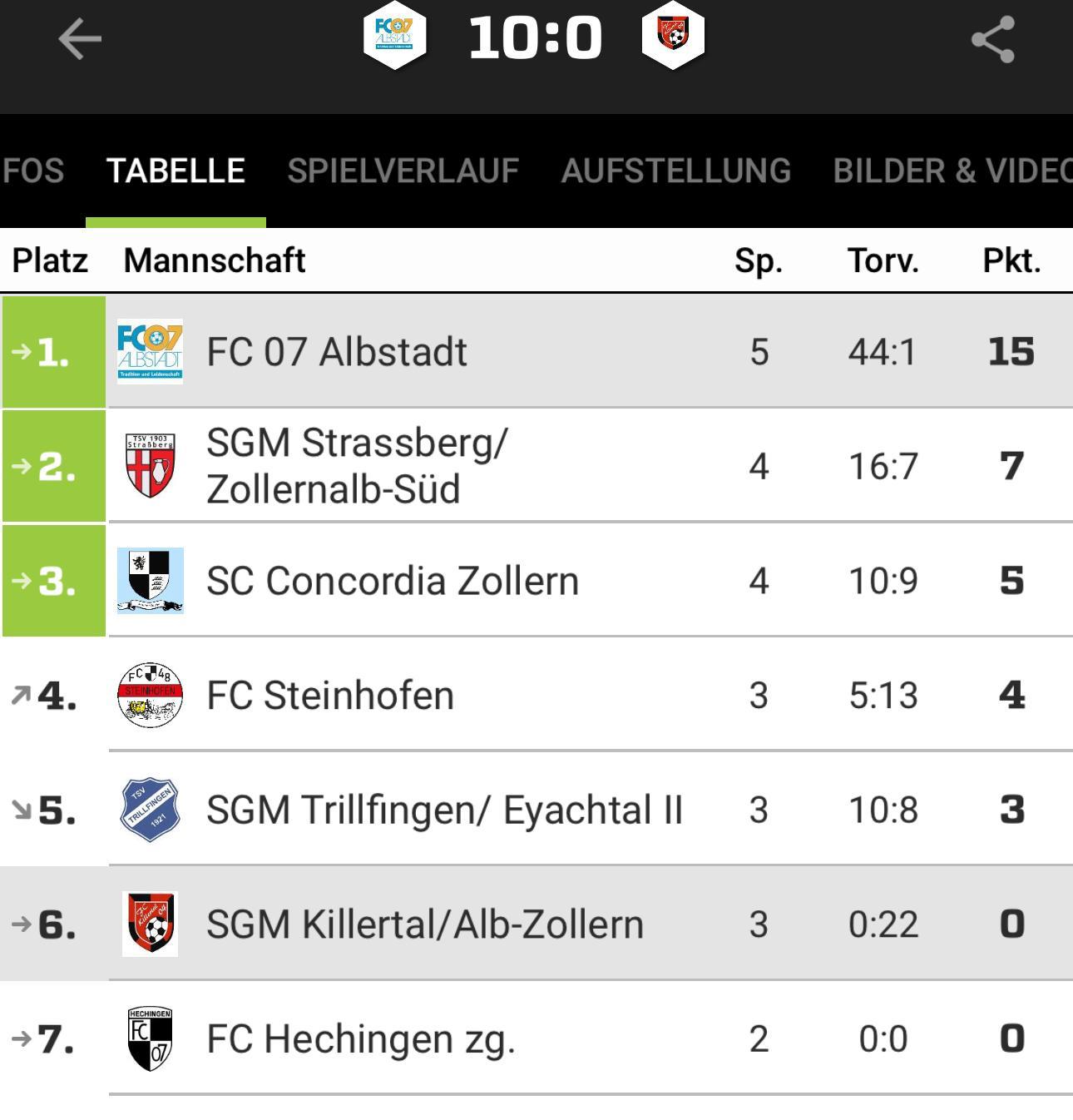1073x1120 pixels.
Task: Tap the TSV Straßberg club logo
Action: coord(150,465)
